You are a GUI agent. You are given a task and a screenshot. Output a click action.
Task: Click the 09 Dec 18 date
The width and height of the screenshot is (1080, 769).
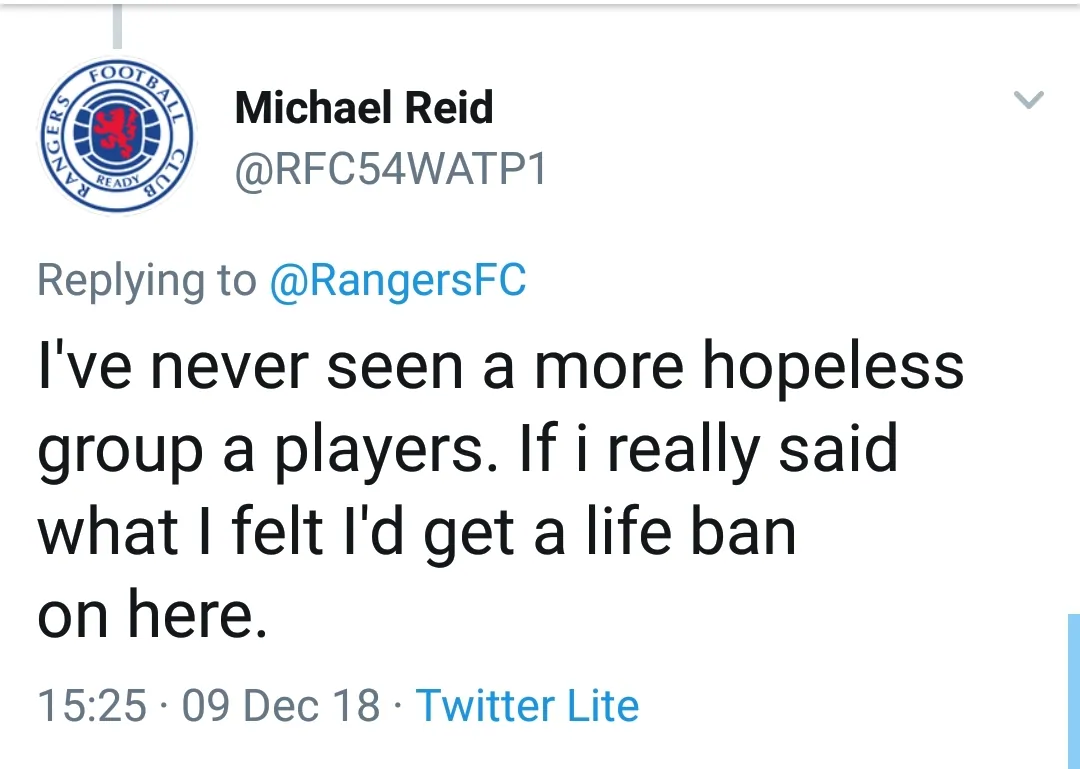[282, 705]
